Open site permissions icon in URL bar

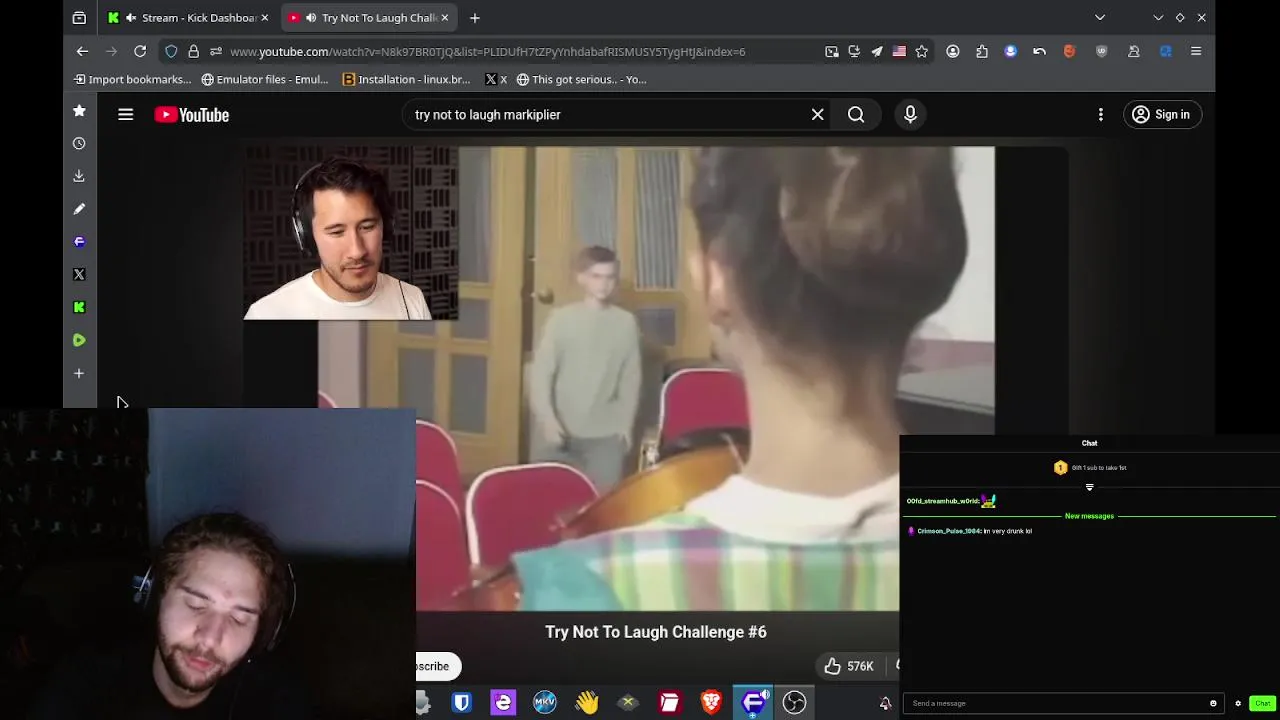[216, 52]
